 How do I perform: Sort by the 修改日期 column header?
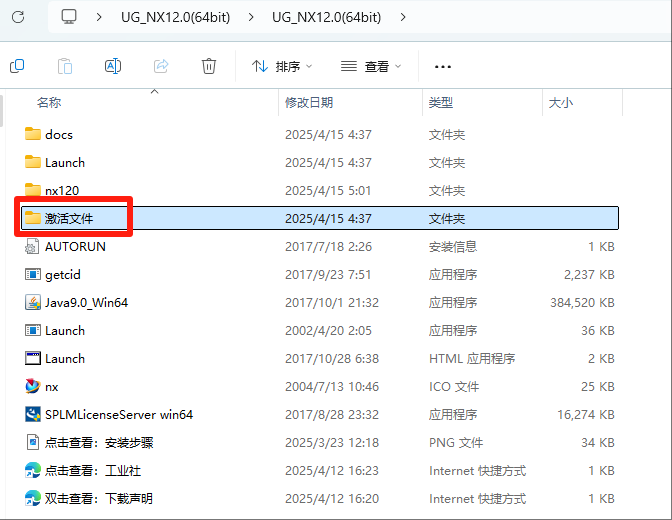coord(309,102)
